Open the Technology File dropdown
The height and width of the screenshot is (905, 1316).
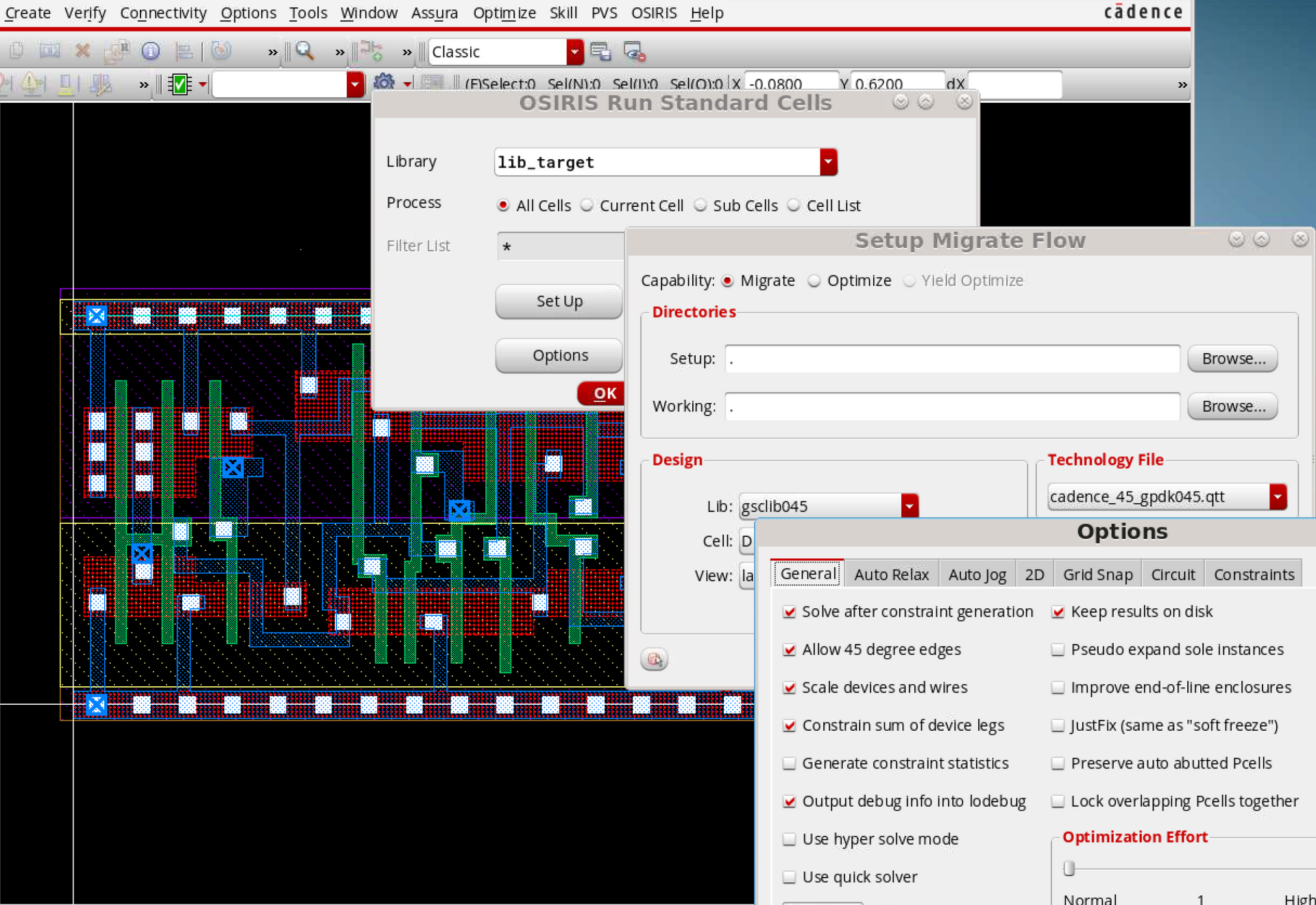1278,496
